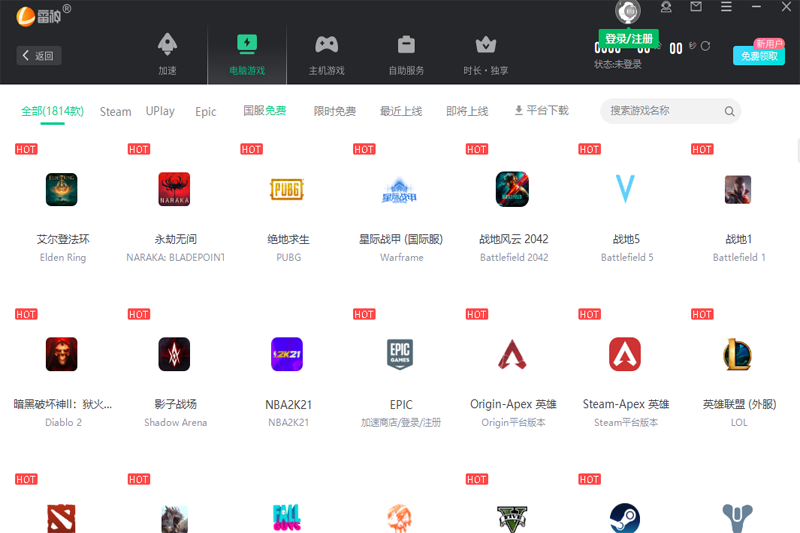Open the GTA V game icon
The image size is (800, 533).
coord(512,519)
